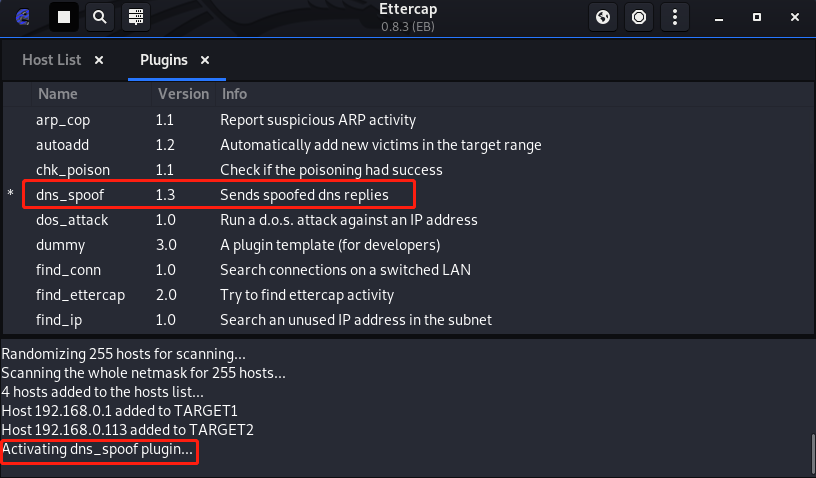Click the Info column header
This screenshot has height=478, width=816.
point(234,94)
